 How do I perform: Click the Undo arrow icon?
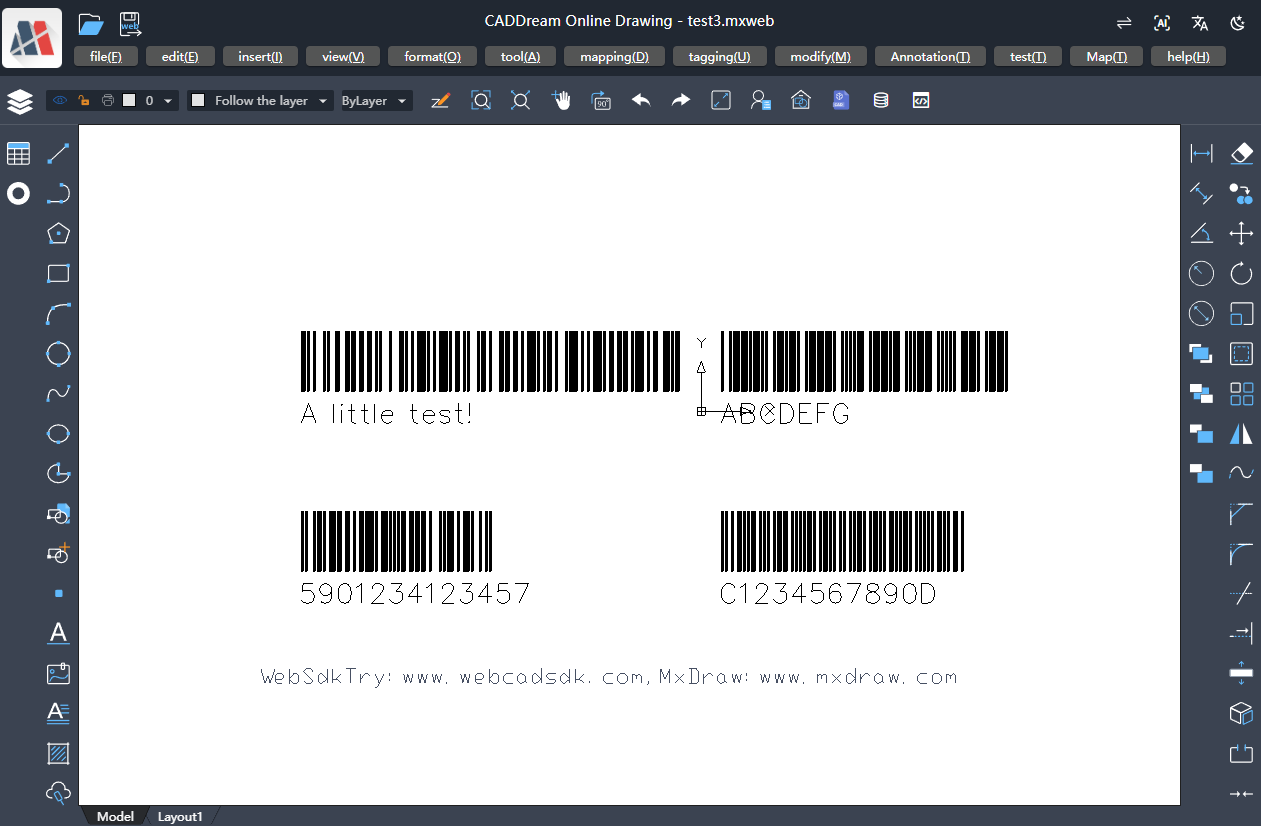[x=641, y=101]
